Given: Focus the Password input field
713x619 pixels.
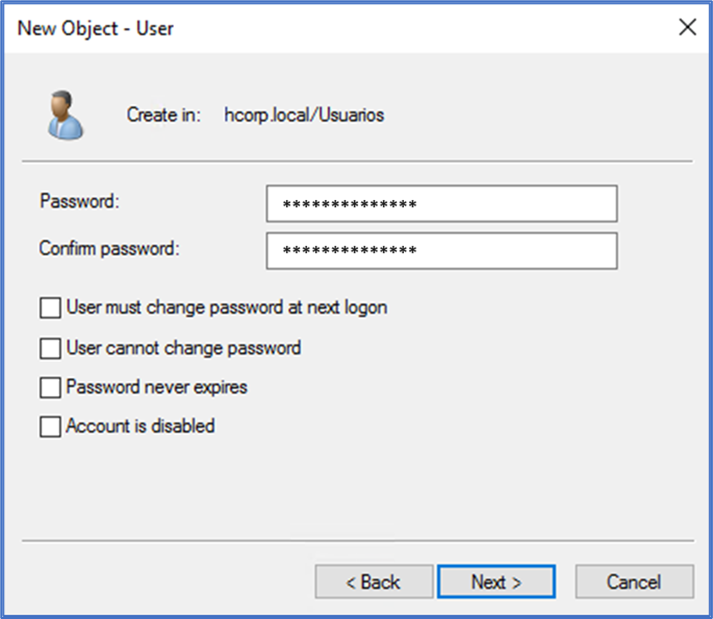Looking at the screenshot, I should 441,204.
